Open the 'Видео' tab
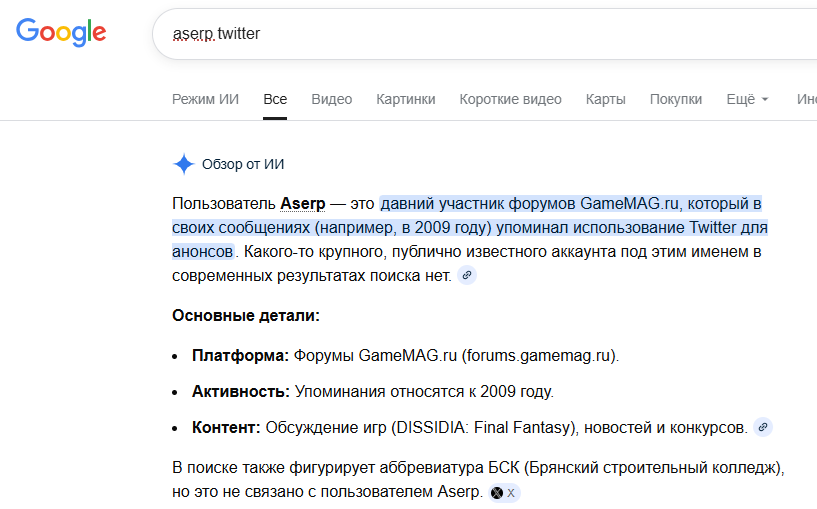The image size is (817, 509). pos(331,99)
